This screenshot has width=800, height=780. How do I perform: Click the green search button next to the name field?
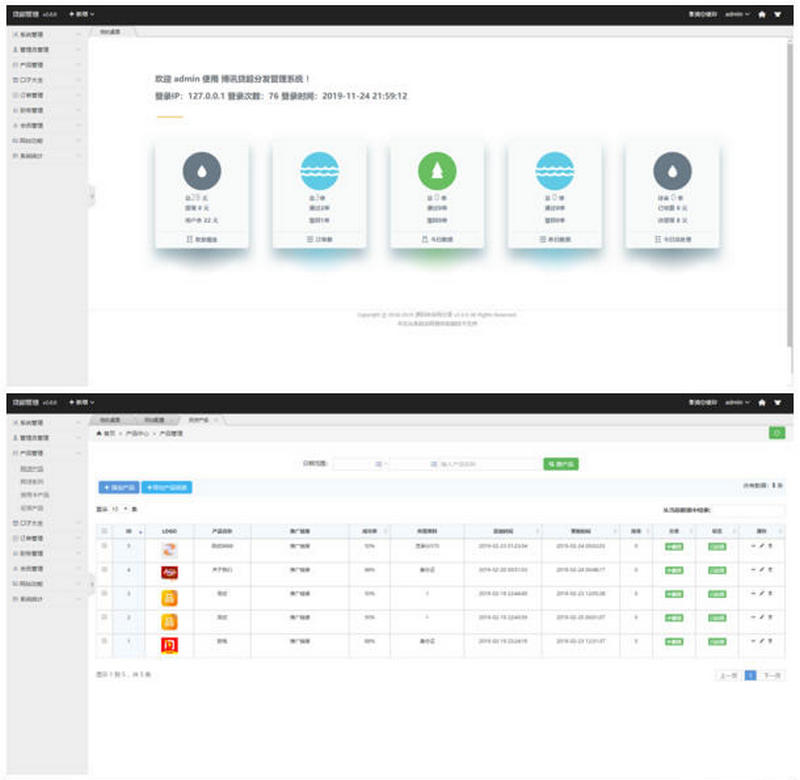561,464
